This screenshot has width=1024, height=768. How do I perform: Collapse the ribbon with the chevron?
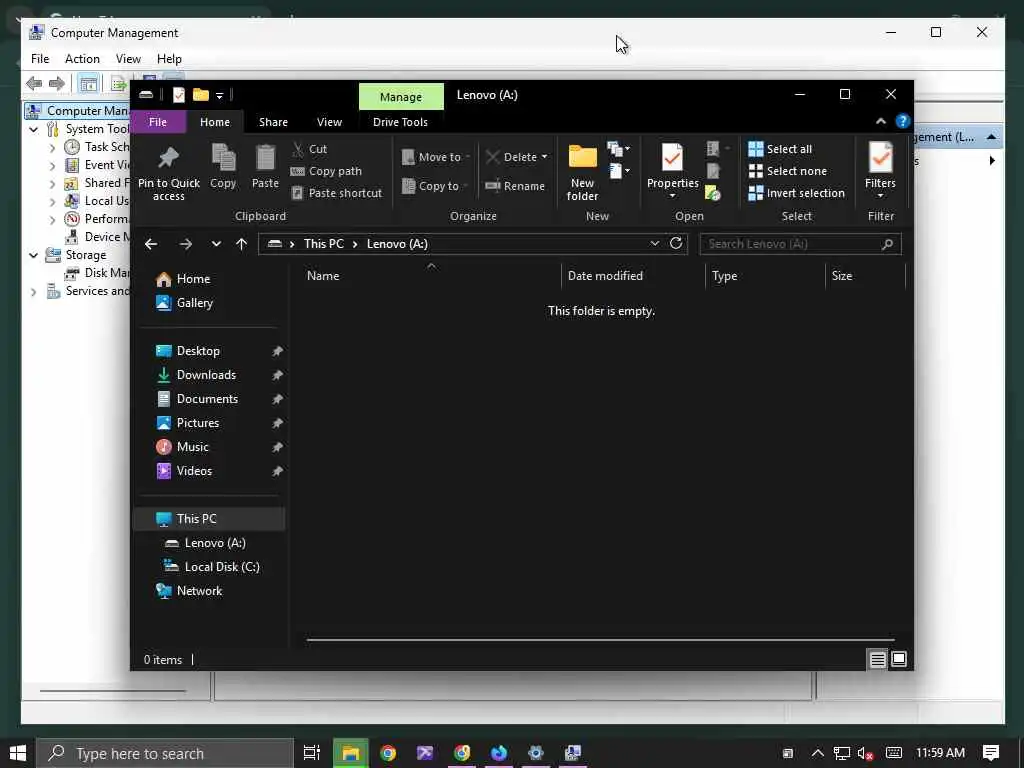(x=881, y=121)
